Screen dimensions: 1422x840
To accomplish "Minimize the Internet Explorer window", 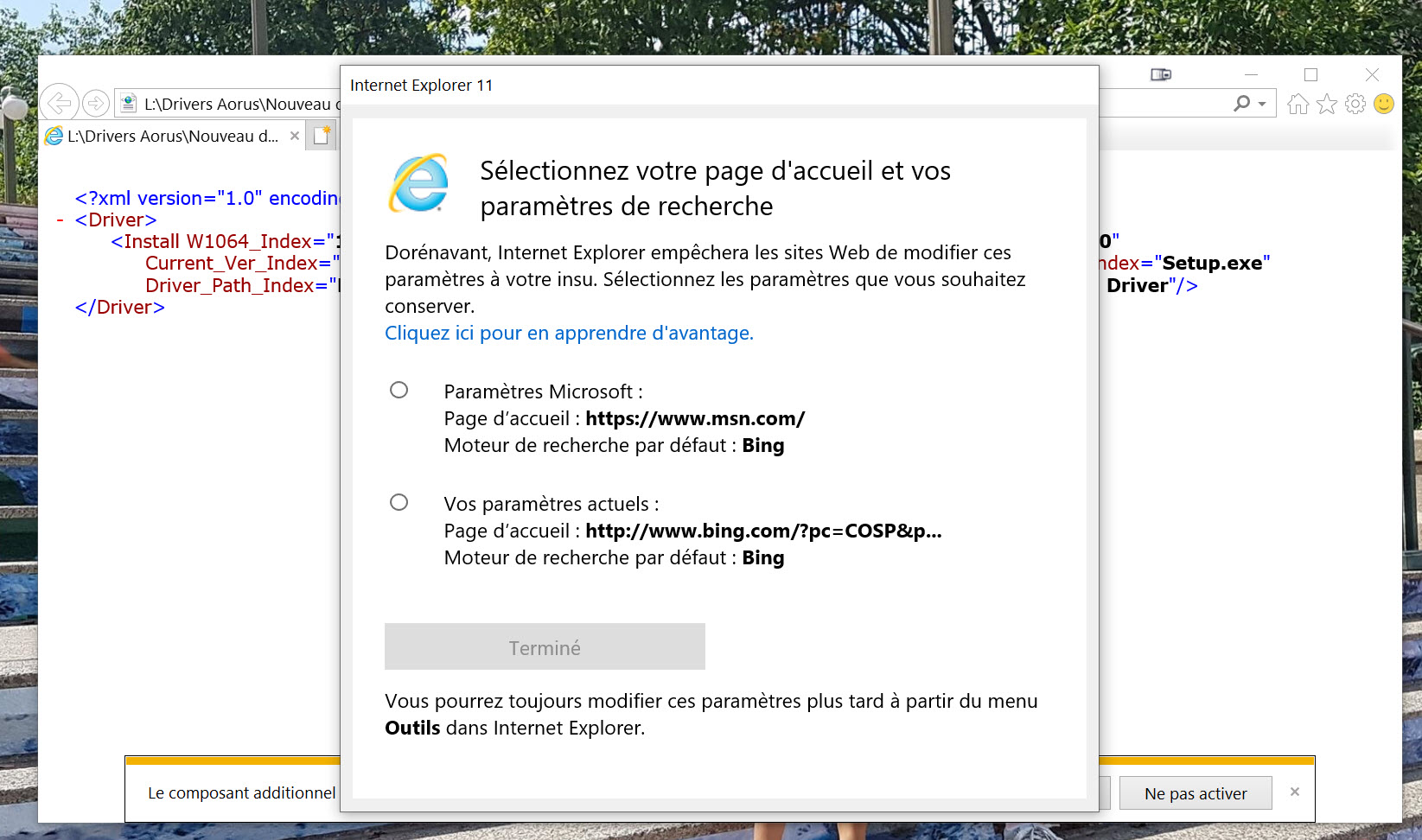I will tap(1251, 75).
